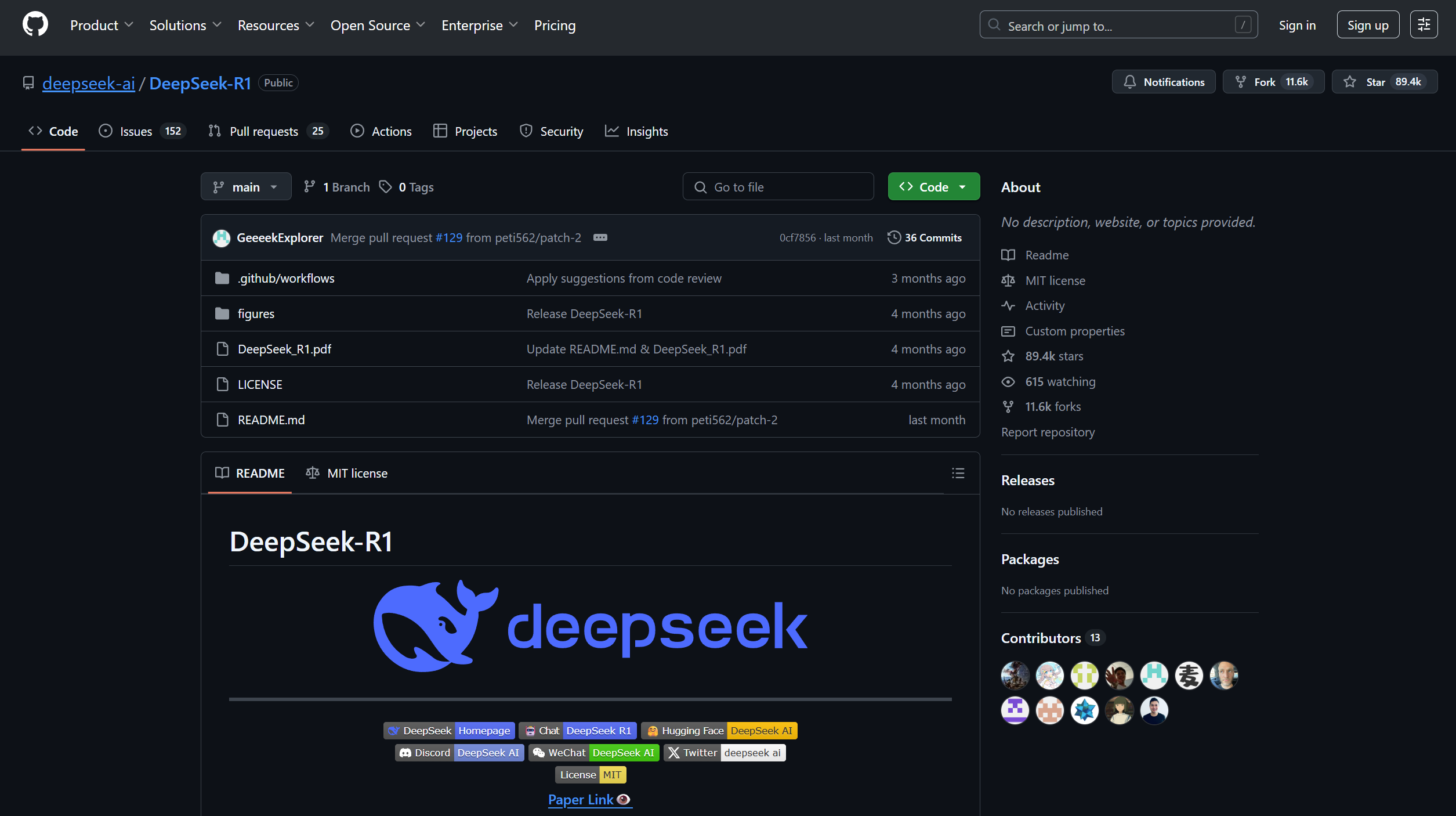Click GeeeekExplorer's avatar in commit row
Image resolution: width=1456 pixels, height=816 pixels.
221,238
